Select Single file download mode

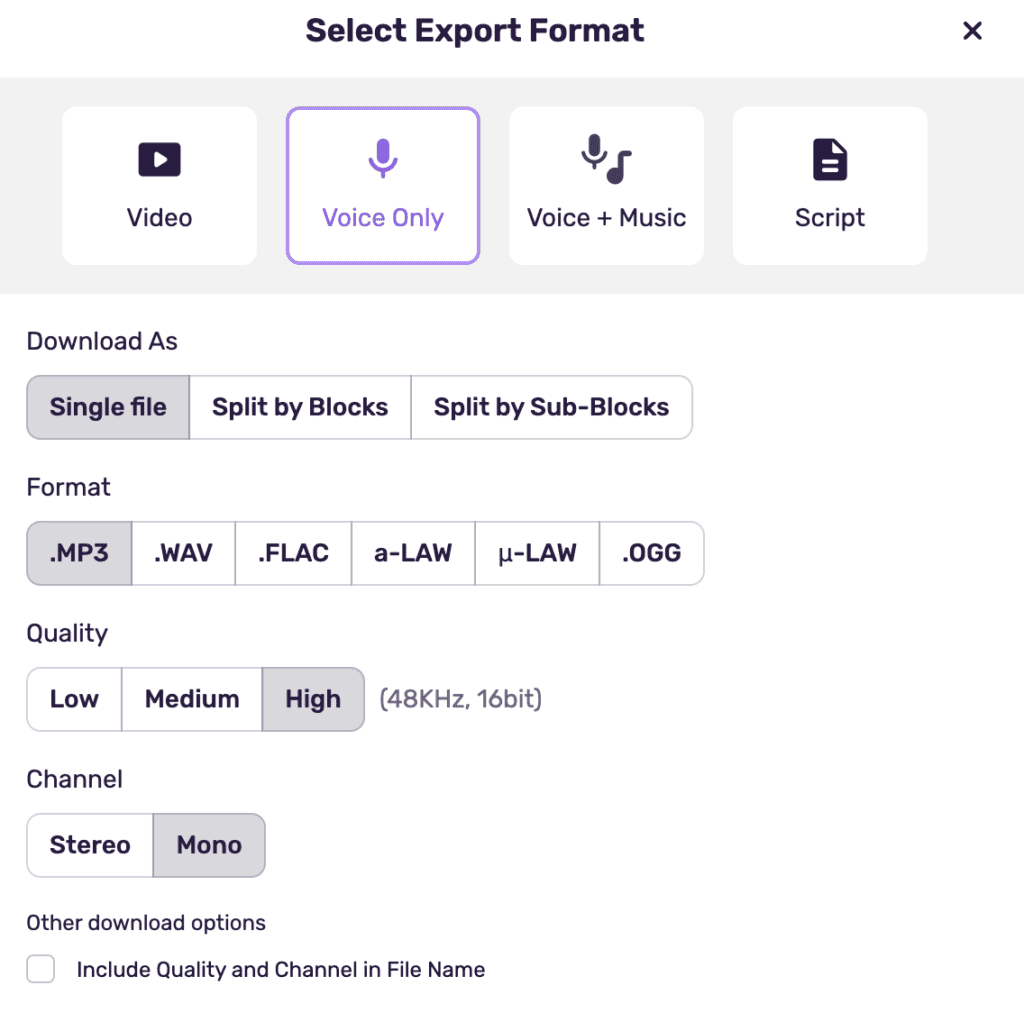pyautogui.click(x=107, y=407)
